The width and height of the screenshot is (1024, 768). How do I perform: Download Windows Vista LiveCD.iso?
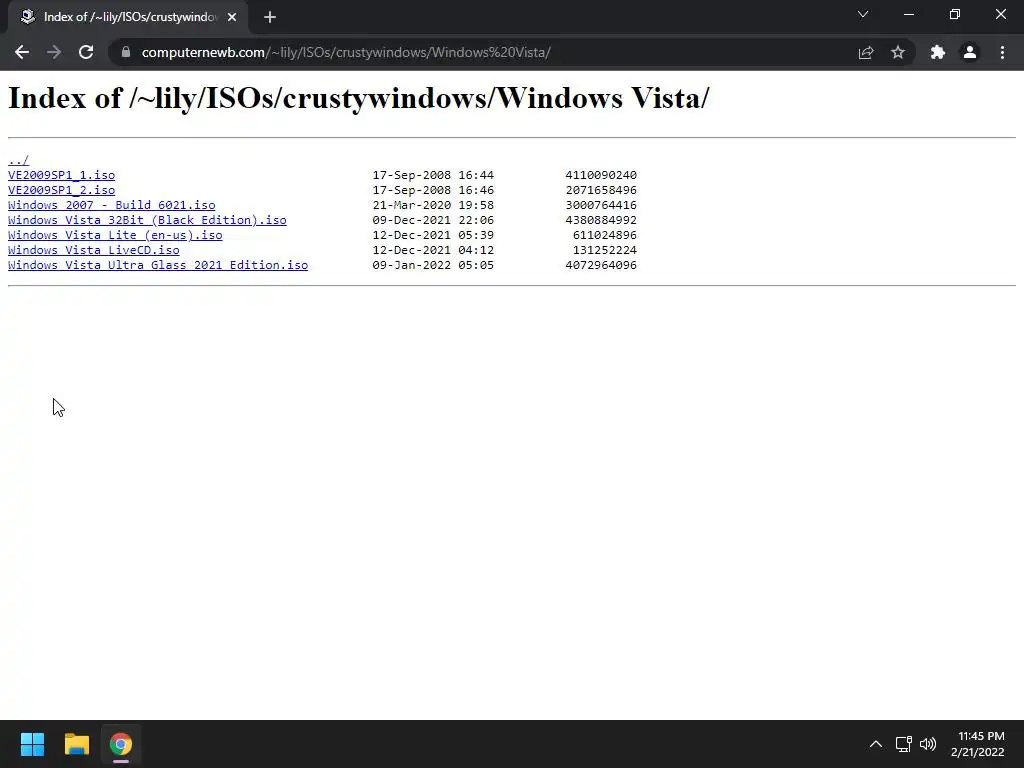[93, 250]
